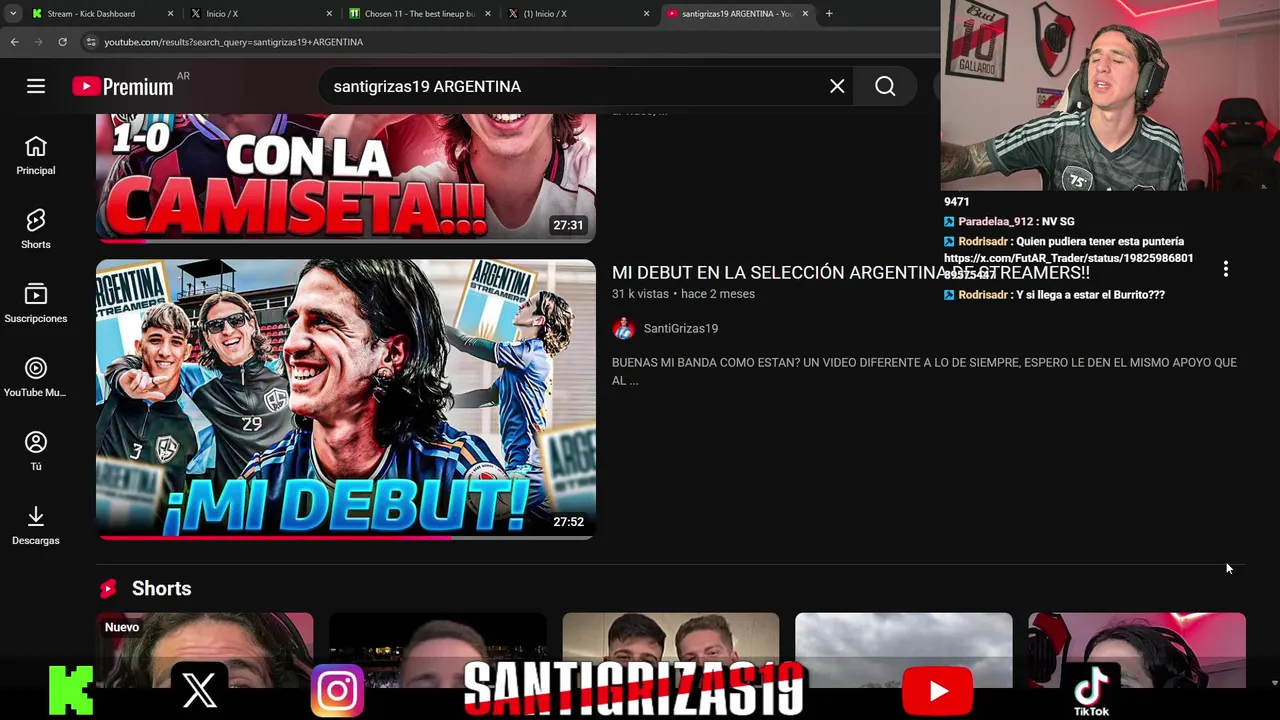Click the address bar URL
Viewport: 1280px width, 720px height.
click(x=234, y=42)
